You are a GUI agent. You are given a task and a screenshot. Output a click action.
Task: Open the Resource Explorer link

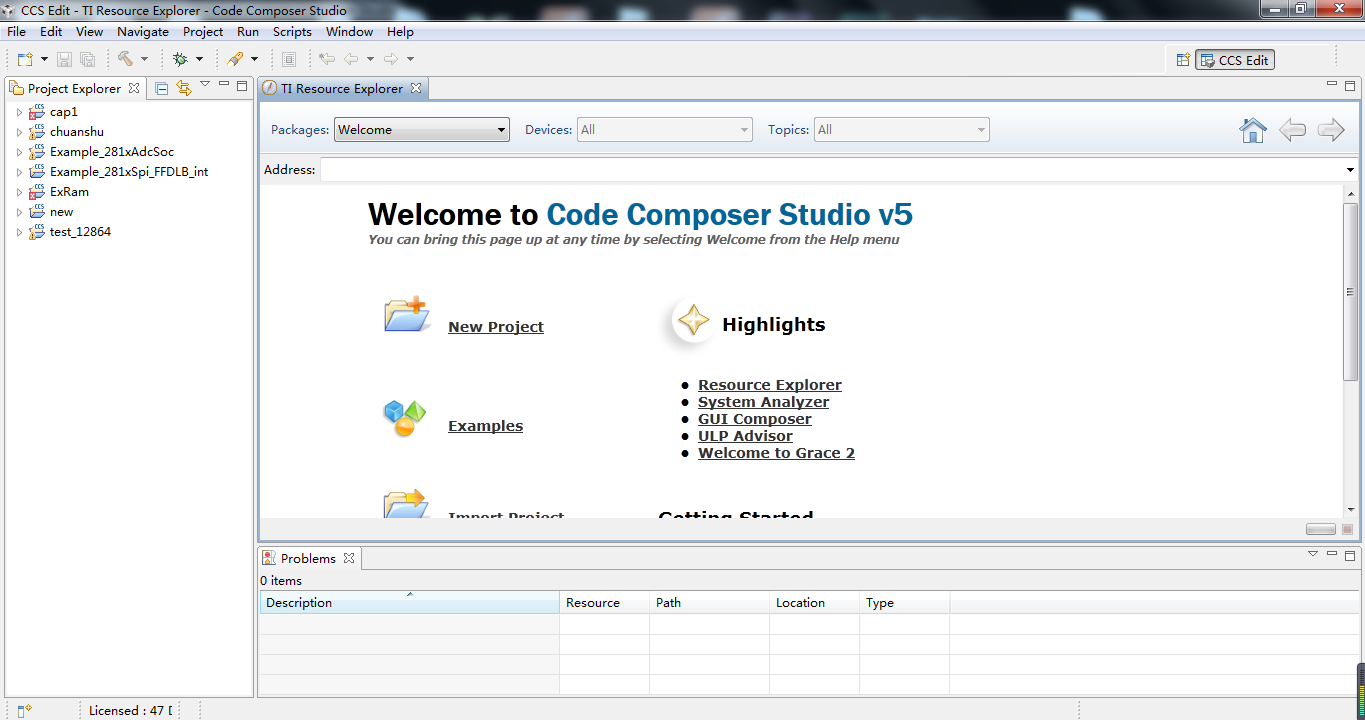pyautogui.click(x=769, y=385)
